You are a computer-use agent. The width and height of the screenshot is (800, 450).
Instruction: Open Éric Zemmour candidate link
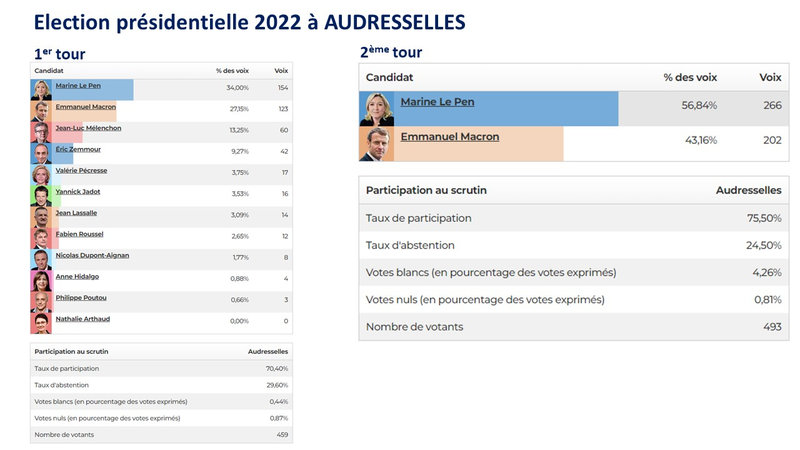pyautogui.click(x=78, y=149)
